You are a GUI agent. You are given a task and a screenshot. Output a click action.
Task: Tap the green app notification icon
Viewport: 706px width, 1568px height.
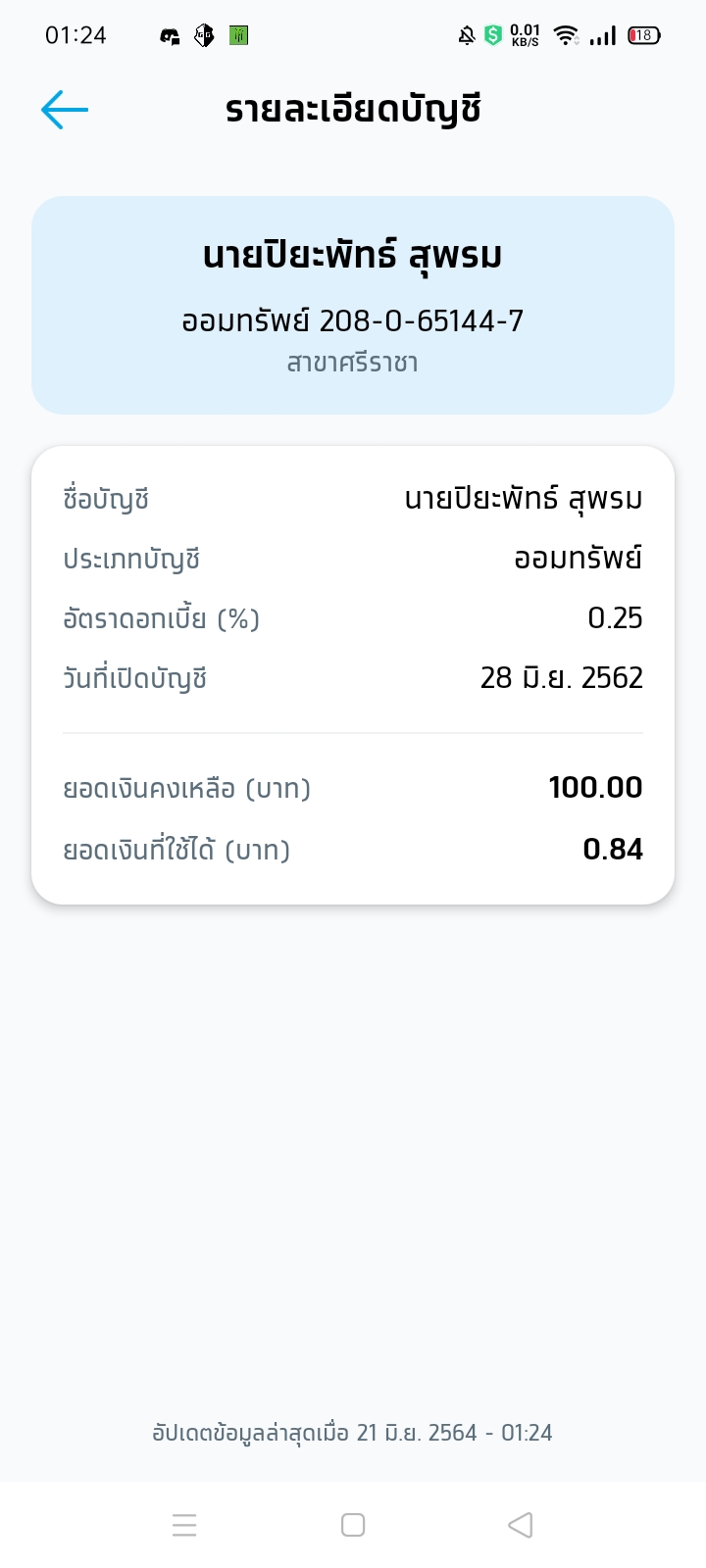pyautogui.click(x=238, y=36)
